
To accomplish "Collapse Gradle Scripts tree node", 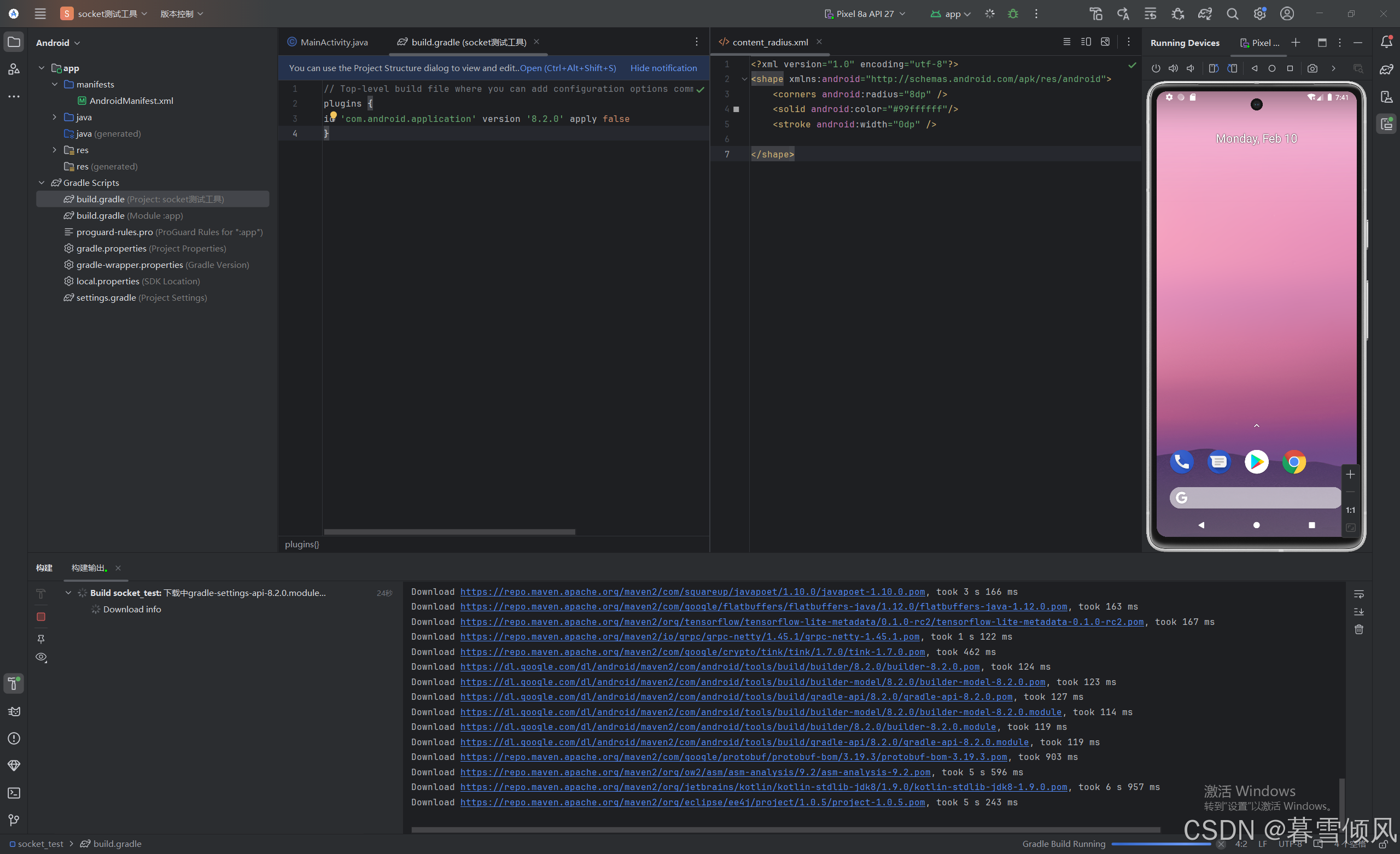I will [42, 183].
